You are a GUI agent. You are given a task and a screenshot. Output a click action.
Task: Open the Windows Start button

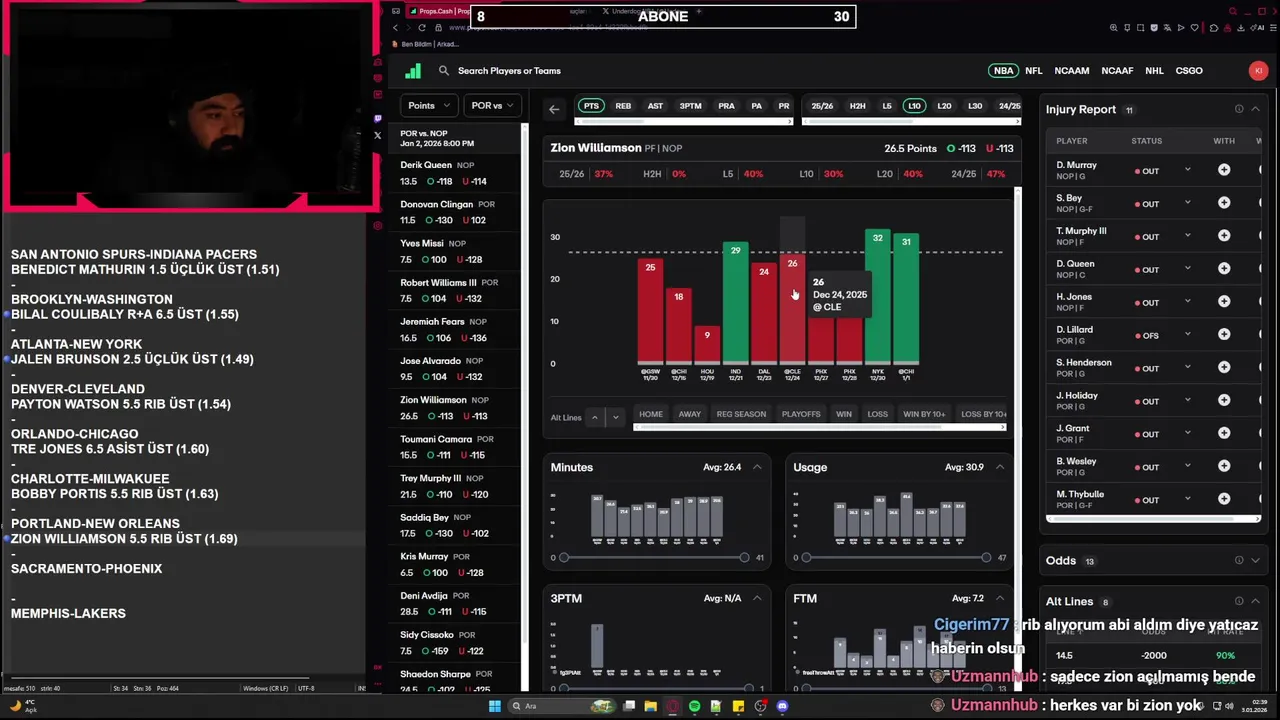[494, 706]
